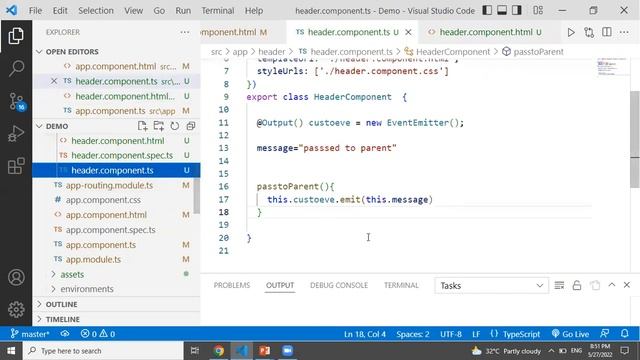
Task: Open the Terminal menu
Action: pos(218,11)
